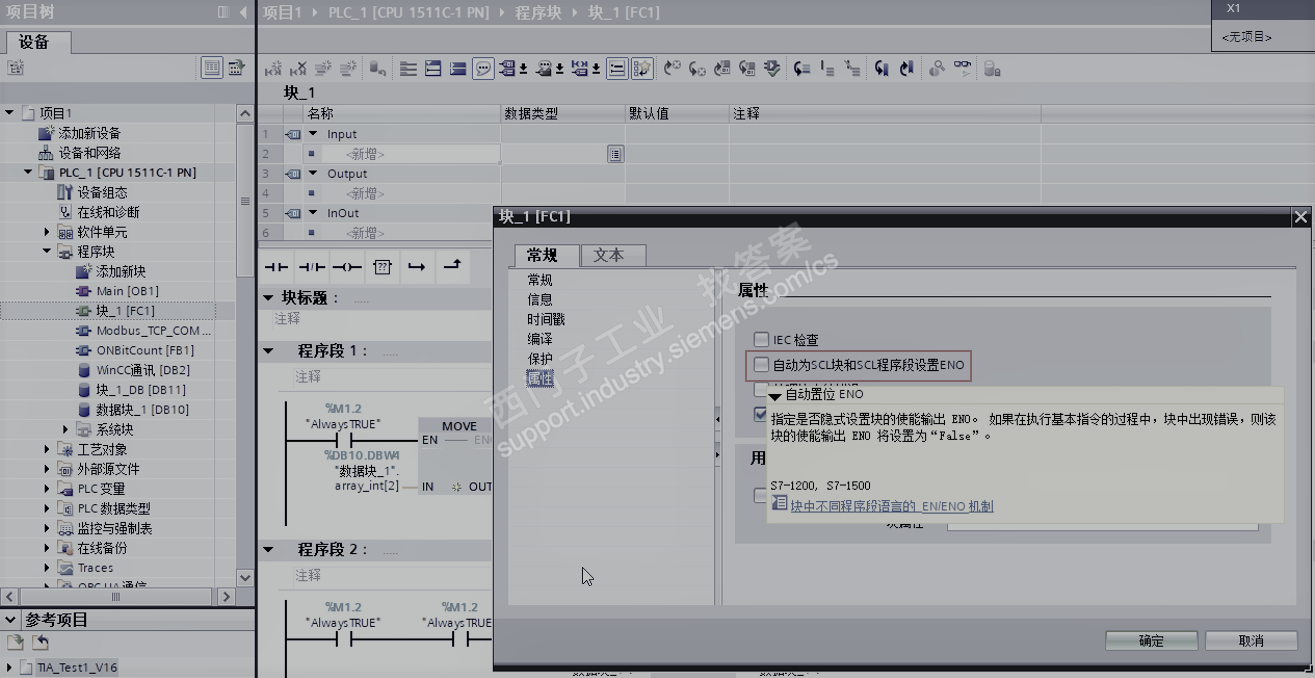Collapse the 程序段 1 network
The height and width of the screenshot is (678, 1315).
point(268,351)
